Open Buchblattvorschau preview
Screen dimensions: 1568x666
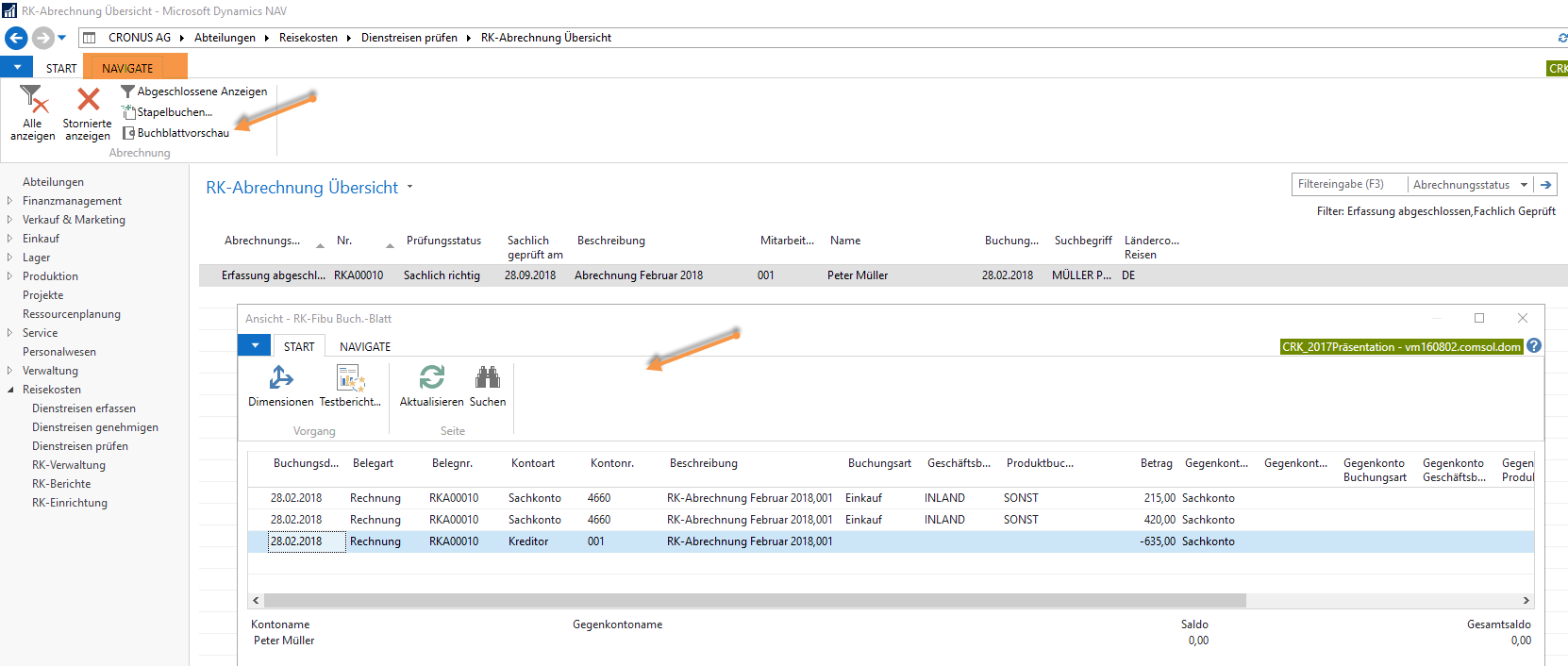pyautogui.click(x=175, y=133)
